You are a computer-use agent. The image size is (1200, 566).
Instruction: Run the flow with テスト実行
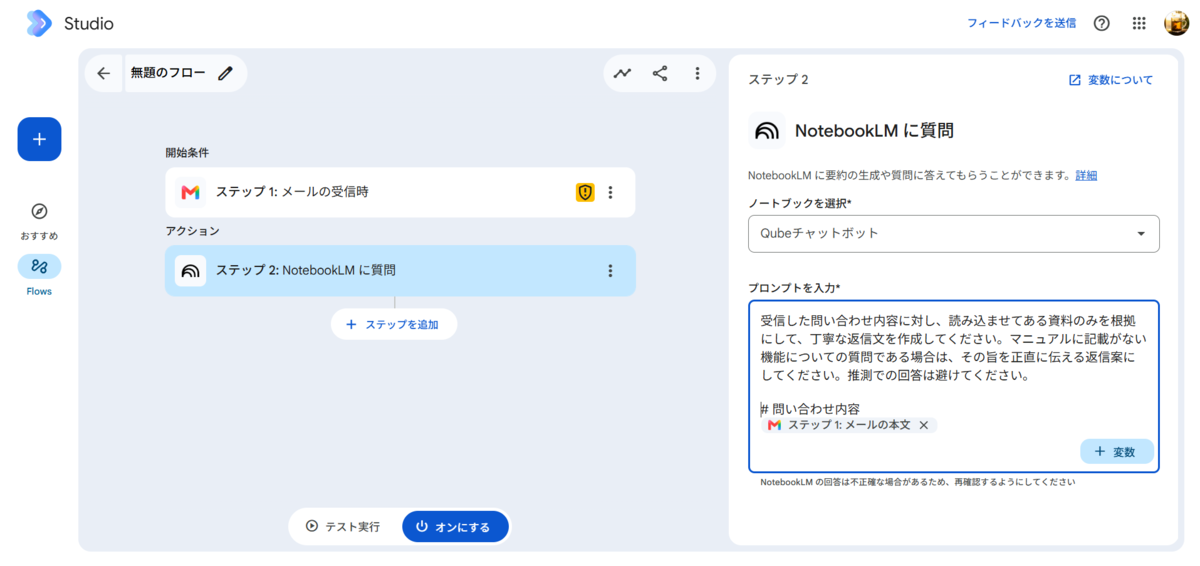(344, 526)
